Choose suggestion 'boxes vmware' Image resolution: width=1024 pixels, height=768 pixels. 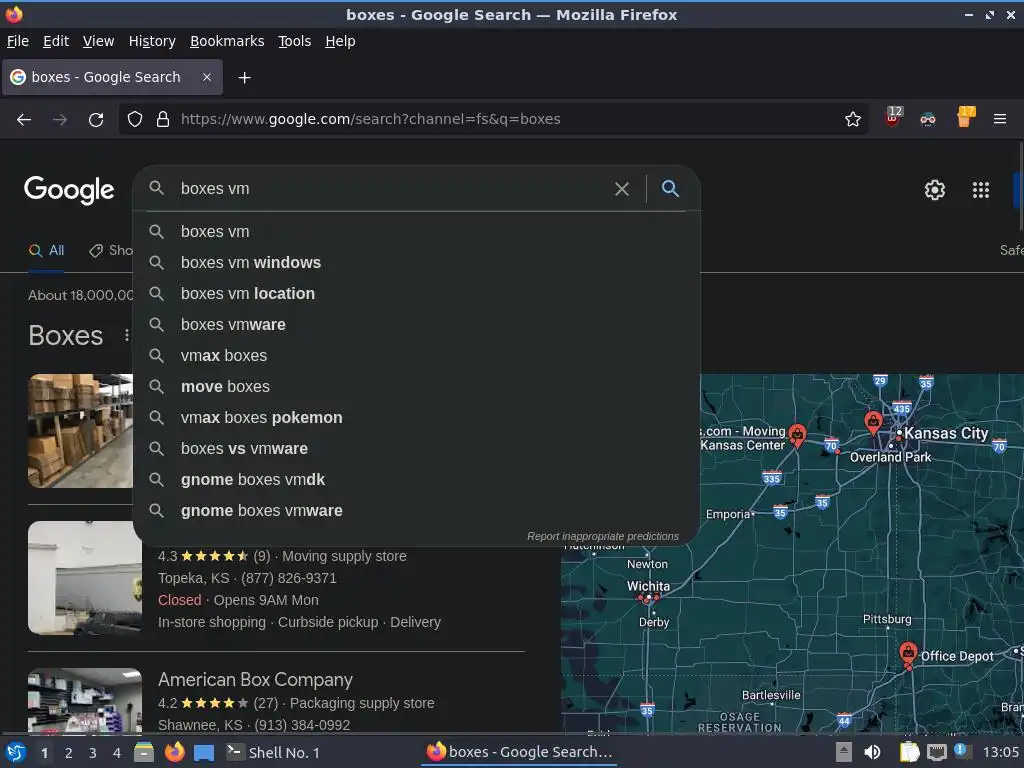[x=416, y=325]
